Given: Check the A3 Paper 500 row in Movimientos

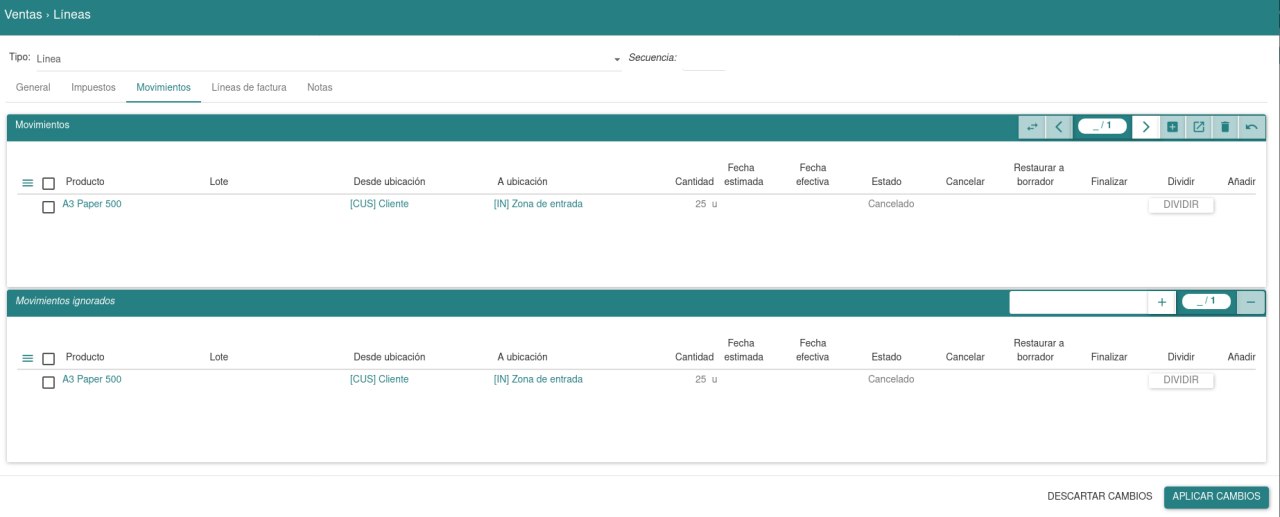Looking at the screenshot, I should point(48,207).
